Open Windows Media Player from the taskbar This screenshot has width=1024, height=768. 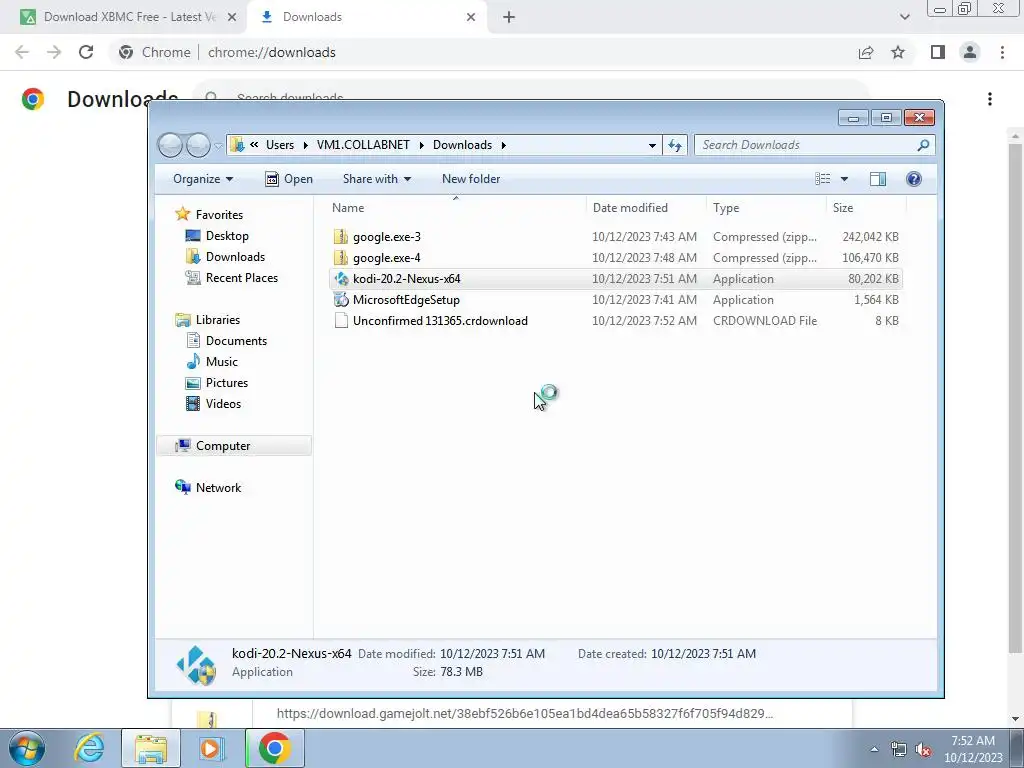211,748
